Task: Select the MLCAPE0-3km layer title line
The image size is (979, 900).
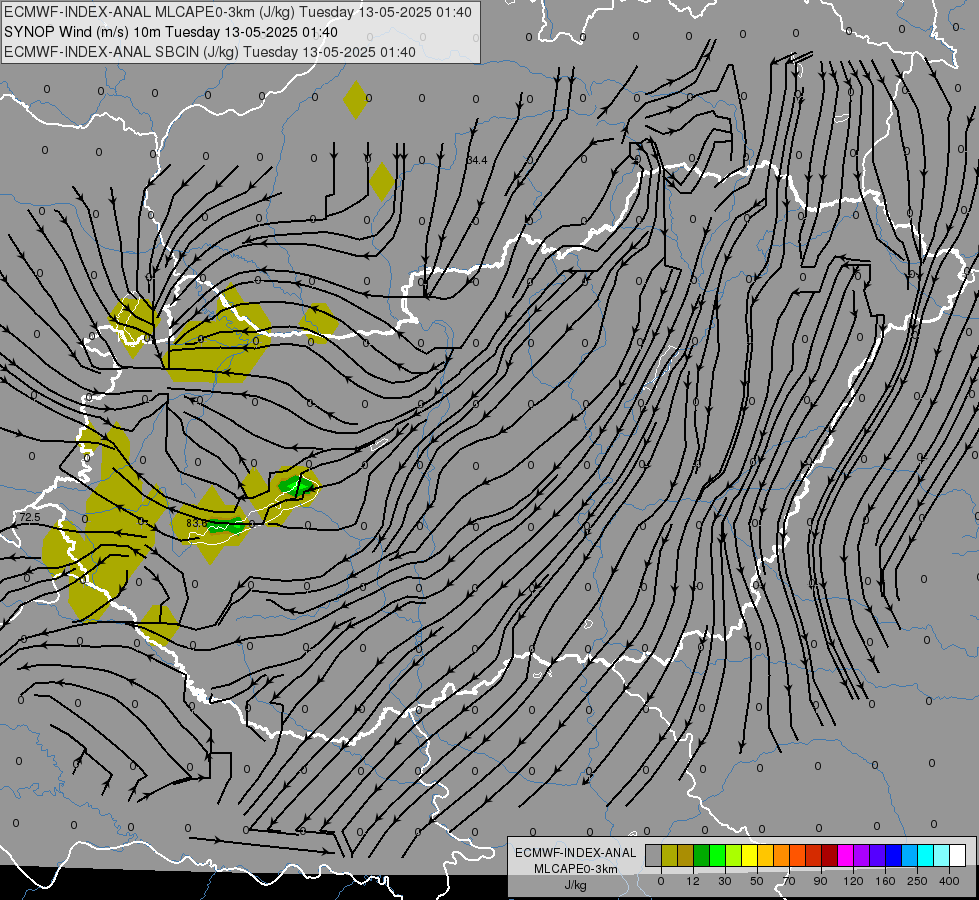Action: click(238, 12)
